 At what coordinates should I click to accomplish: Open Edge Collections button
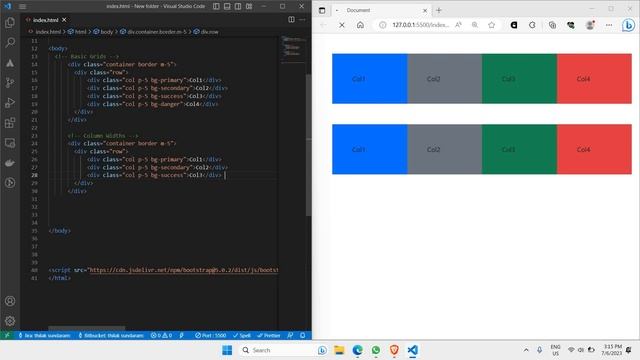pyautogui.click(x=552, y=25)
